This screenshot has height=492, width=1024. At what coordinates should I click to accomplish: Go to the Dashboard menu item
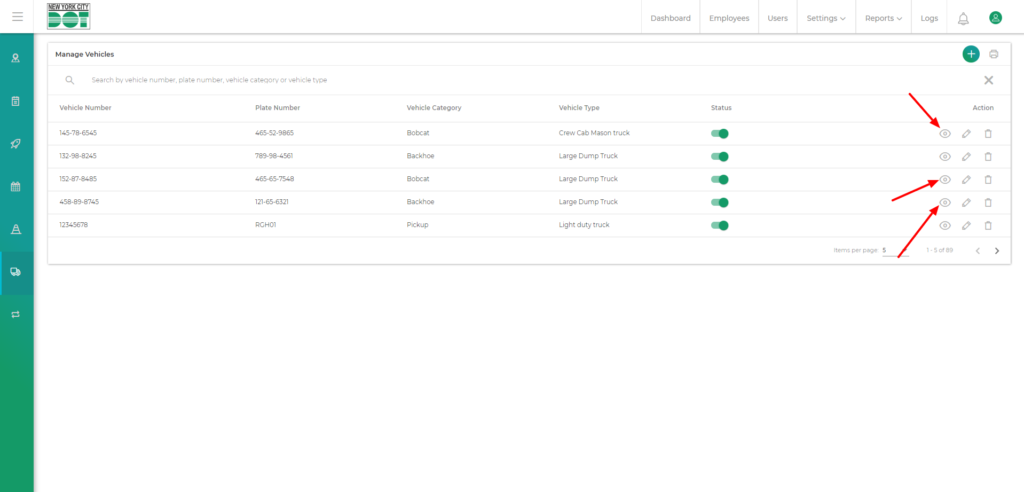point(670,18)
